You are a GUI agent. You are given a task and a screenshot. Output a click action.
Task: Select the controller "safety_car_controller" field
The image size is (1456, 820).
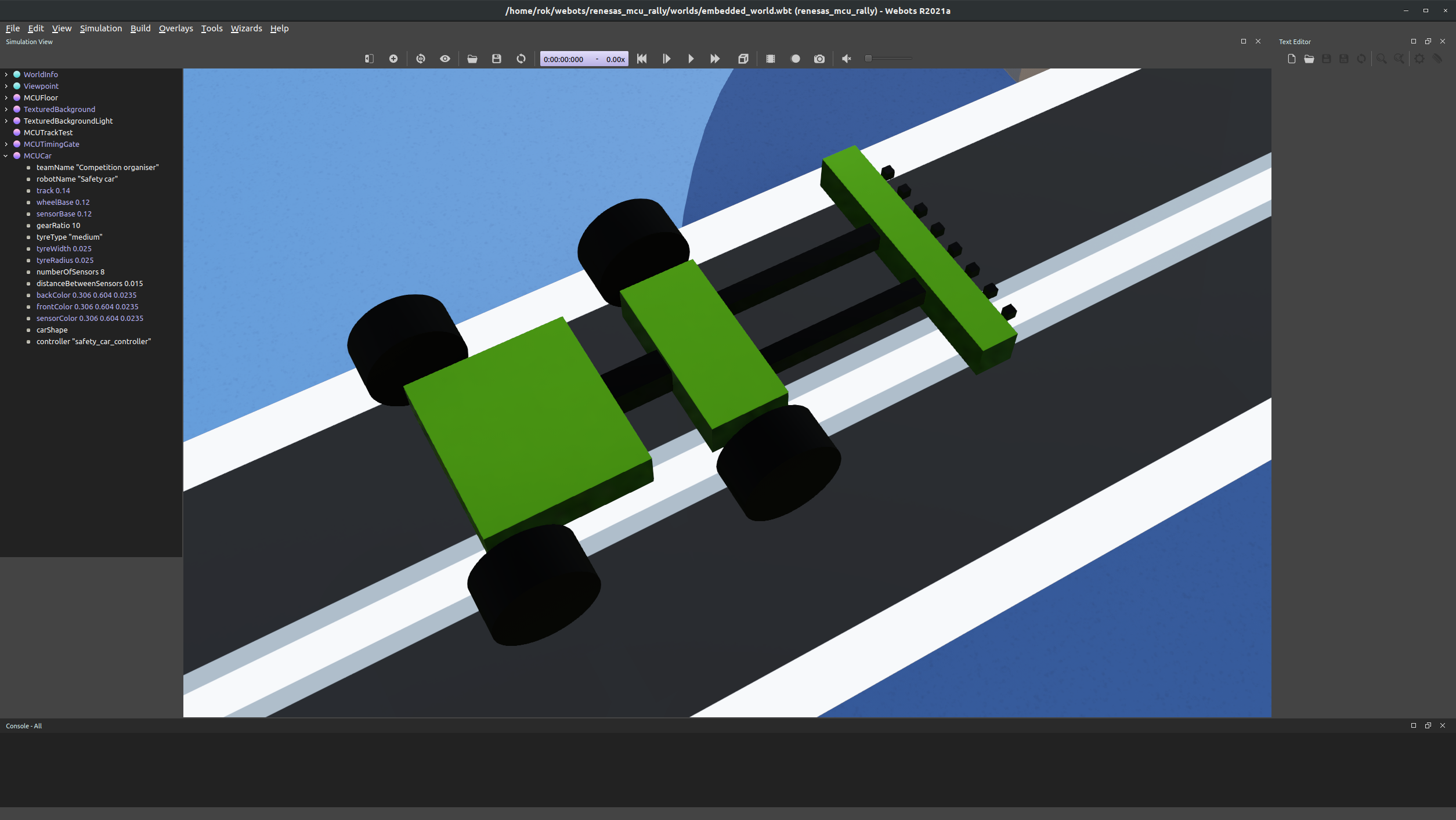click(93, 341)
